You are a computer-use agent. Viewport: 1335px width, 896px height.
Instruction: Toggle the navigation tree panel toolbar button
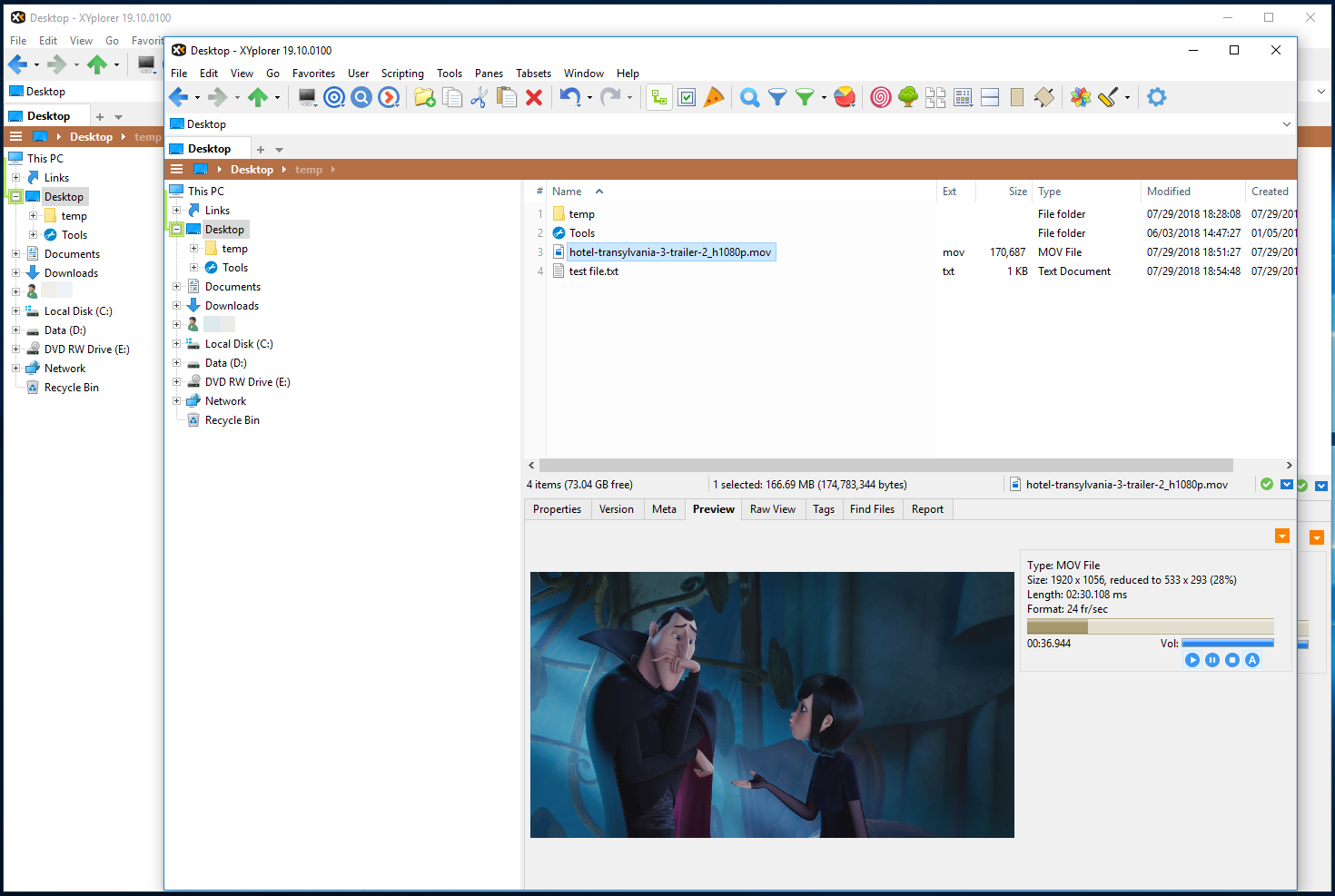[659, 98]
